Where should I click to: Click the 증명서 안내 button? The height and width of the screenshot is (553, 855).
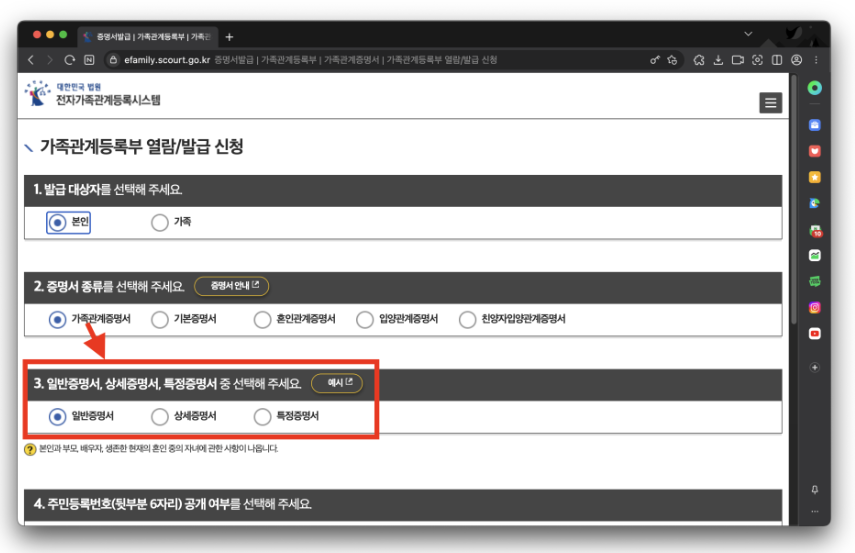pos(231,286)
